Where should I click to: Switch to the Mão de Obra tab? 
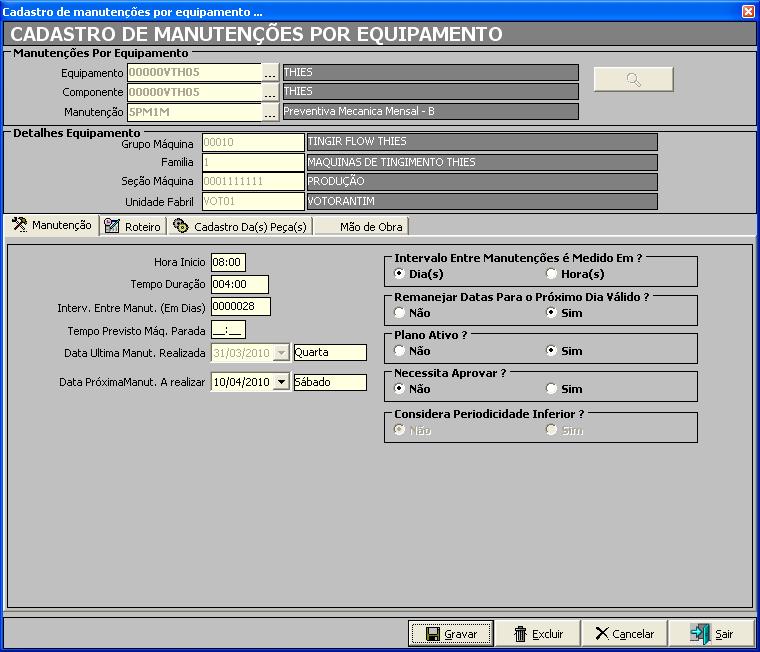pyautogui.click(x=361, y=227)
